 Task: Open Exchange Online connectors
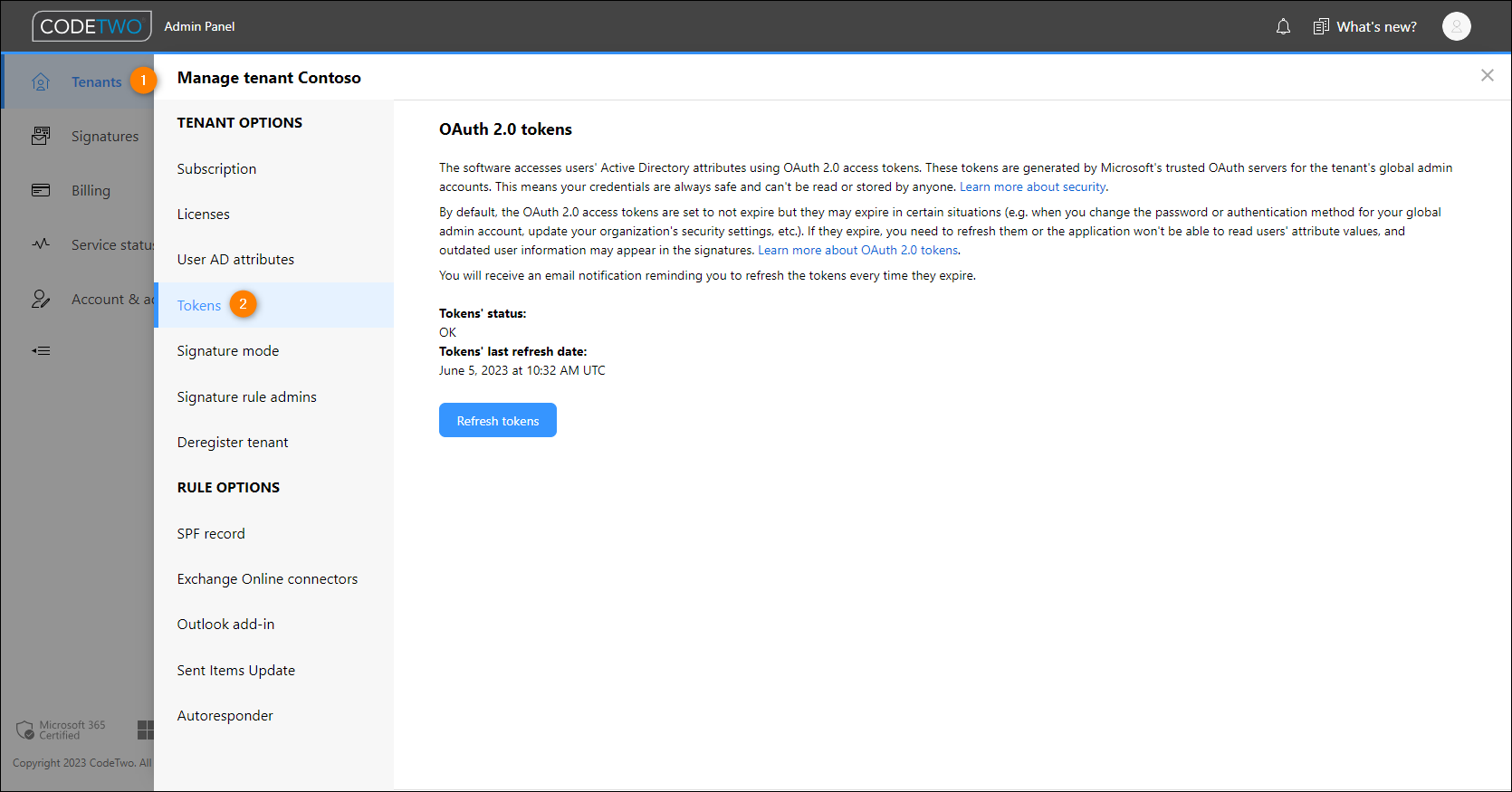(x=273, y=578)
